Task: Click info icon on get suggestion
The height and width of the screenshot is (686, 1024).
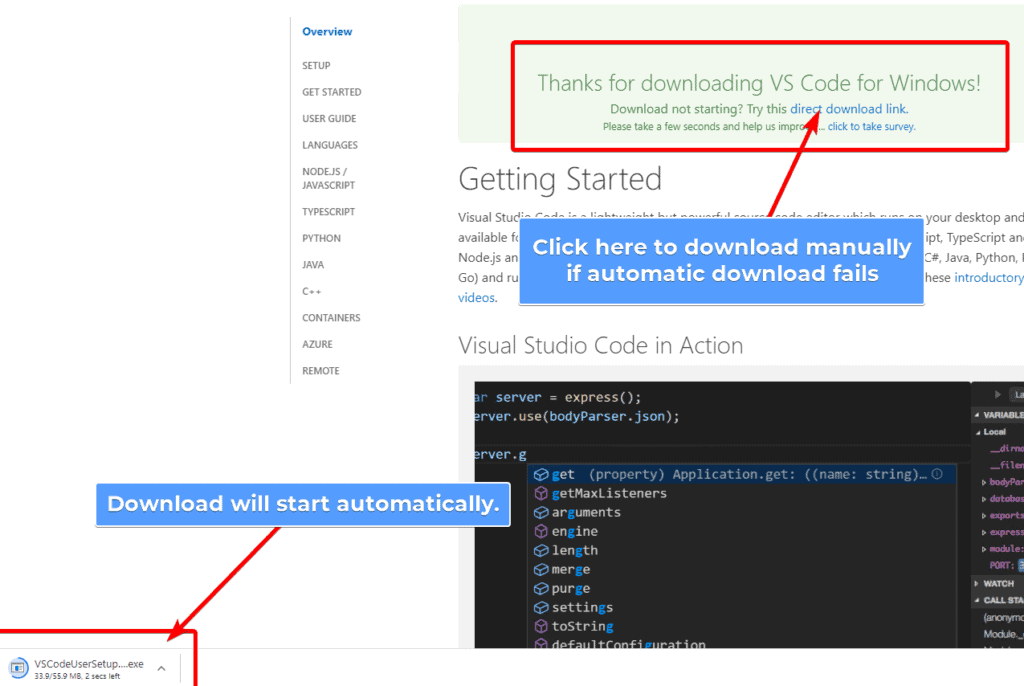Action: tap(937, 474)
